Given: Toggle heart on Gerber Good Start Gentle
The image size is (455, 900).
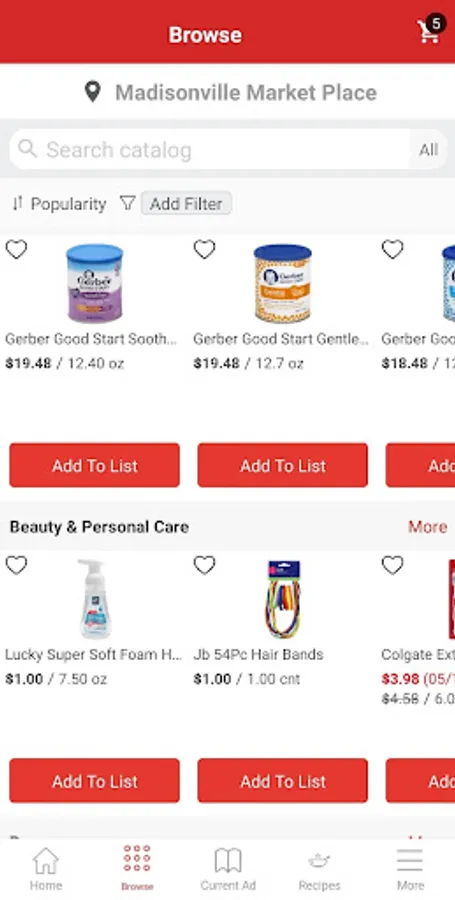Looking at the screenshot, I should pos(204,250).
